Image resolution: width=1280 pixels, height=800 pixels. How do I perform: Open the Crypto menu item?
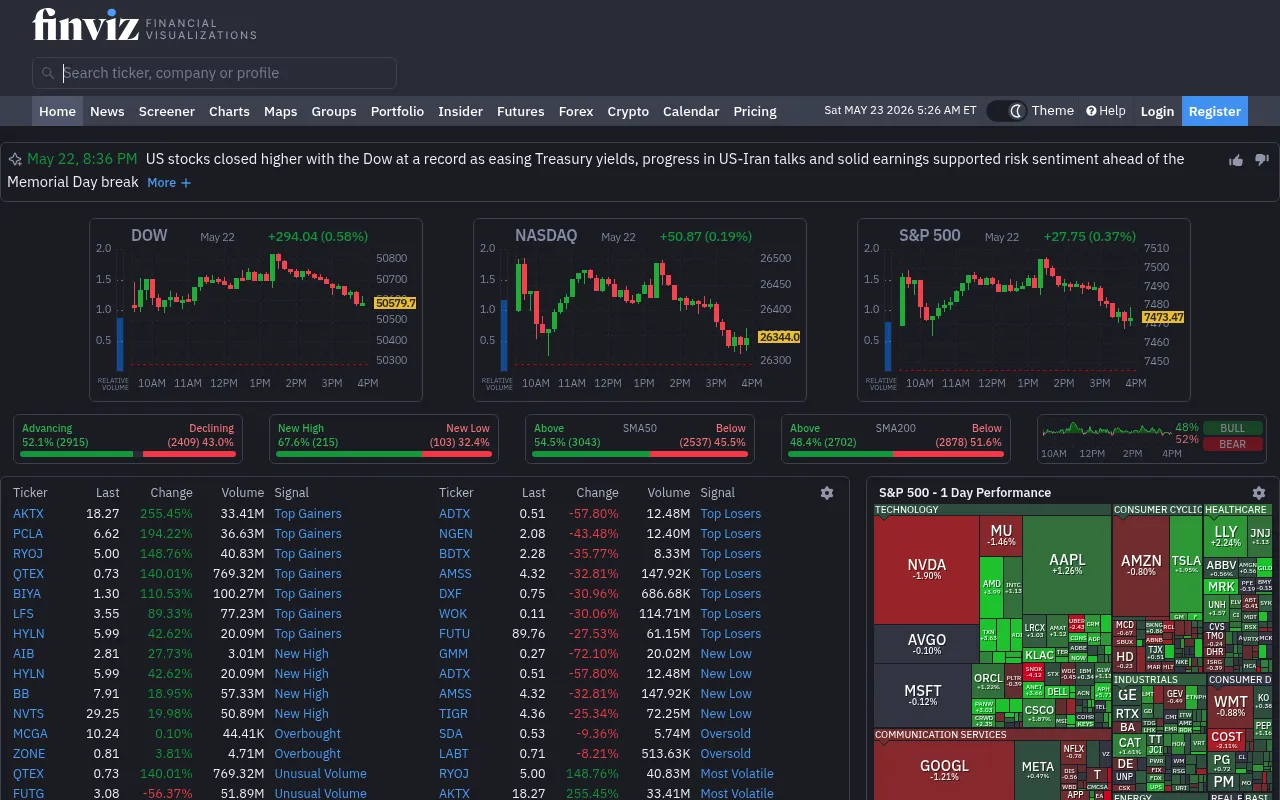[x=628, y=111]
